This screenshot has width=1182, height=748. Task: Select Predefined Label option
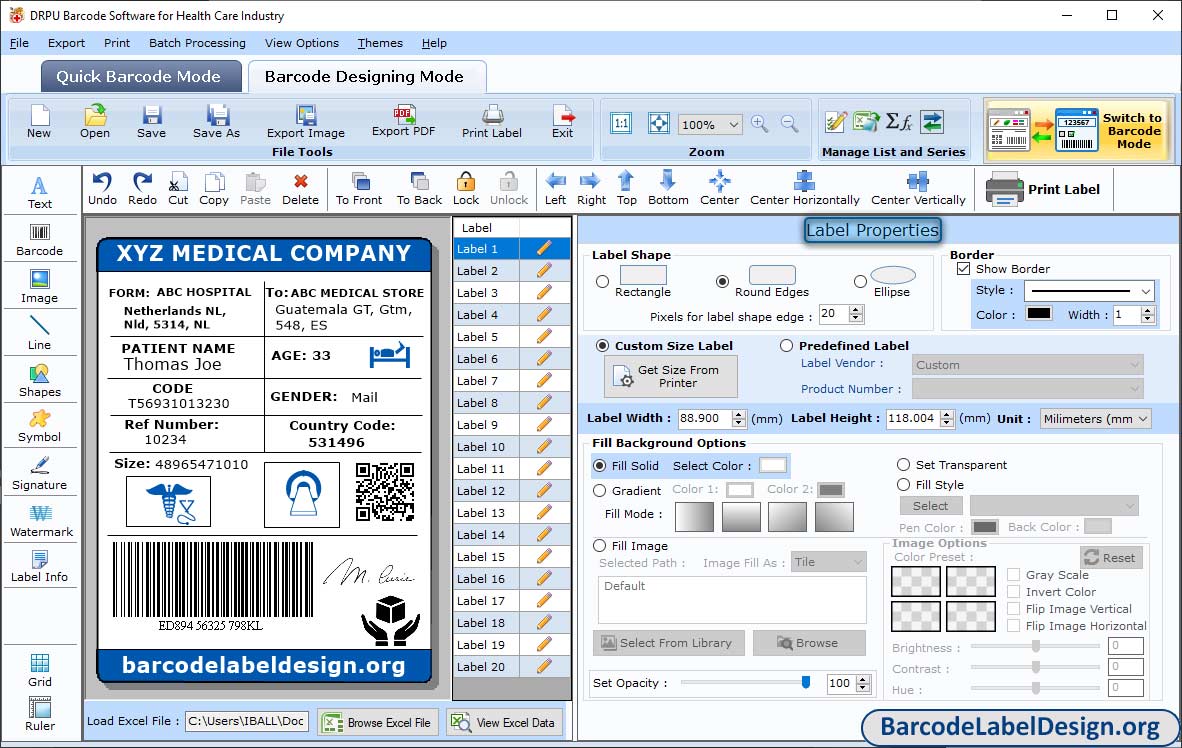[786, 345]
